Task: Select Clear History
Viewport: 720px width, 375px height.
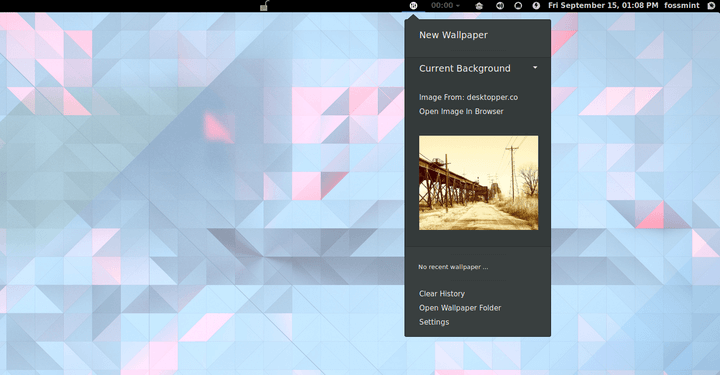Action: (x=442, y=294)
